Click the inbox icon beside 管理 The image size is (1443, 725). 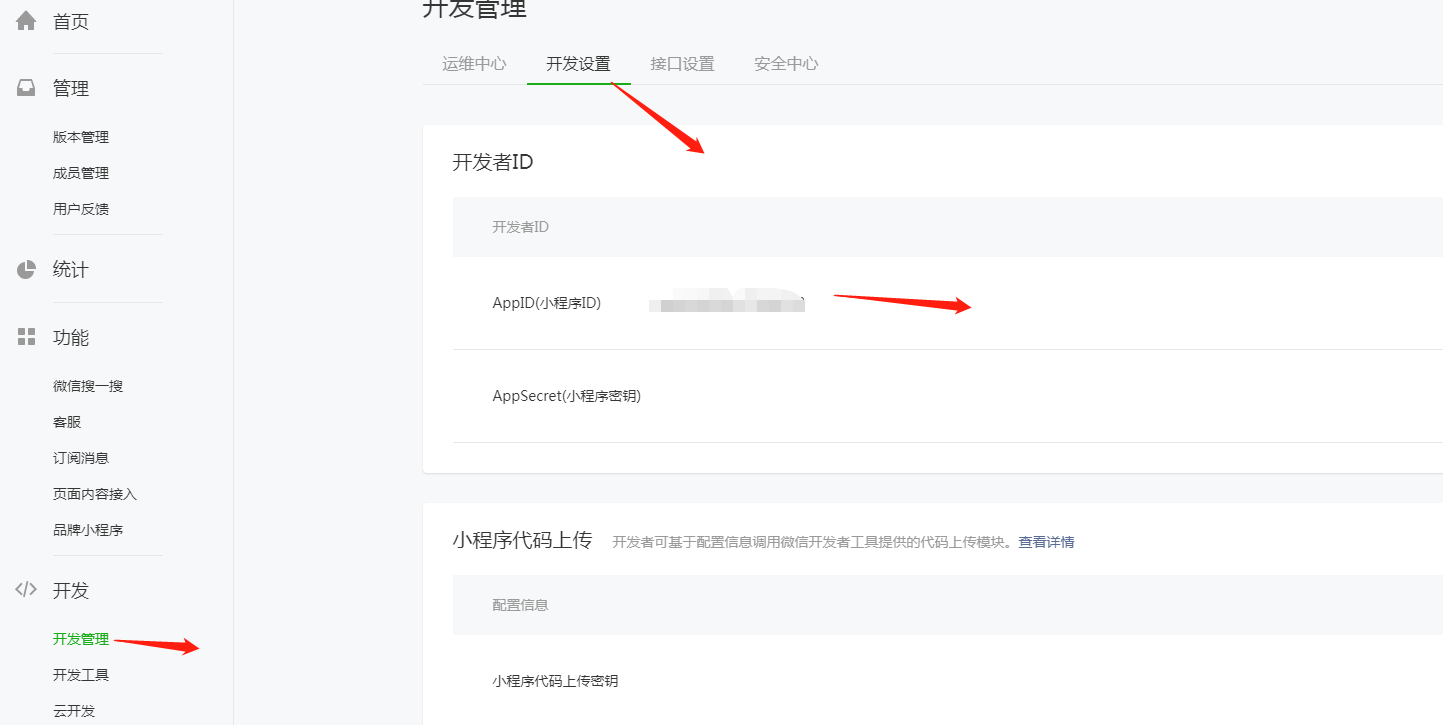click(x=26, y=88)
